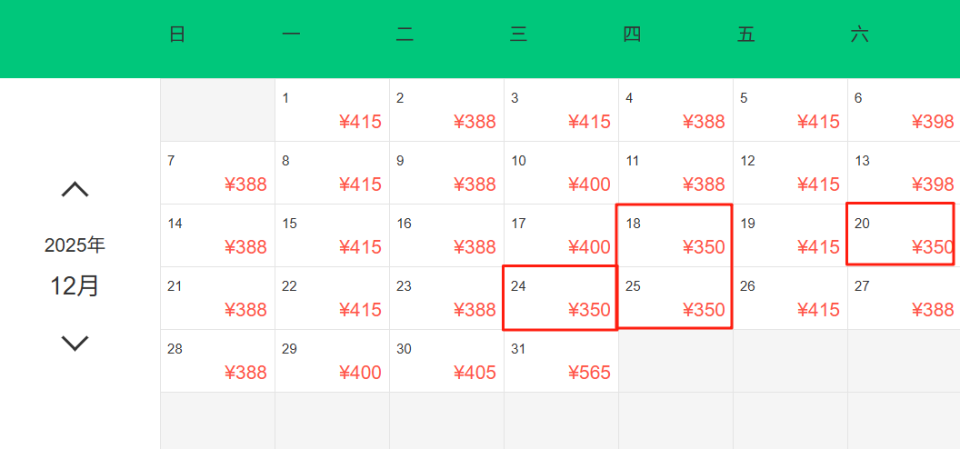Select December 25 priced ¥350
Screen dimensions: 960x449
(x=675, y=298)
